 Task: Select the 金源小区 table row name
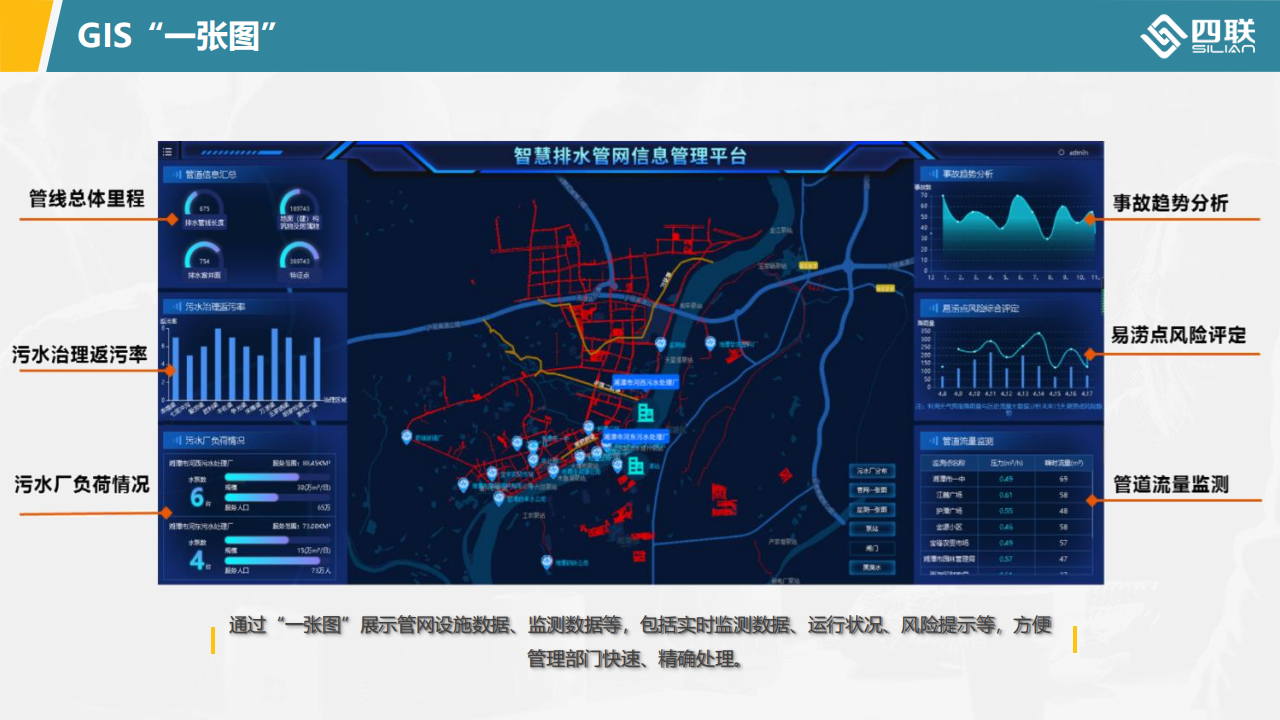click(948, 527)
